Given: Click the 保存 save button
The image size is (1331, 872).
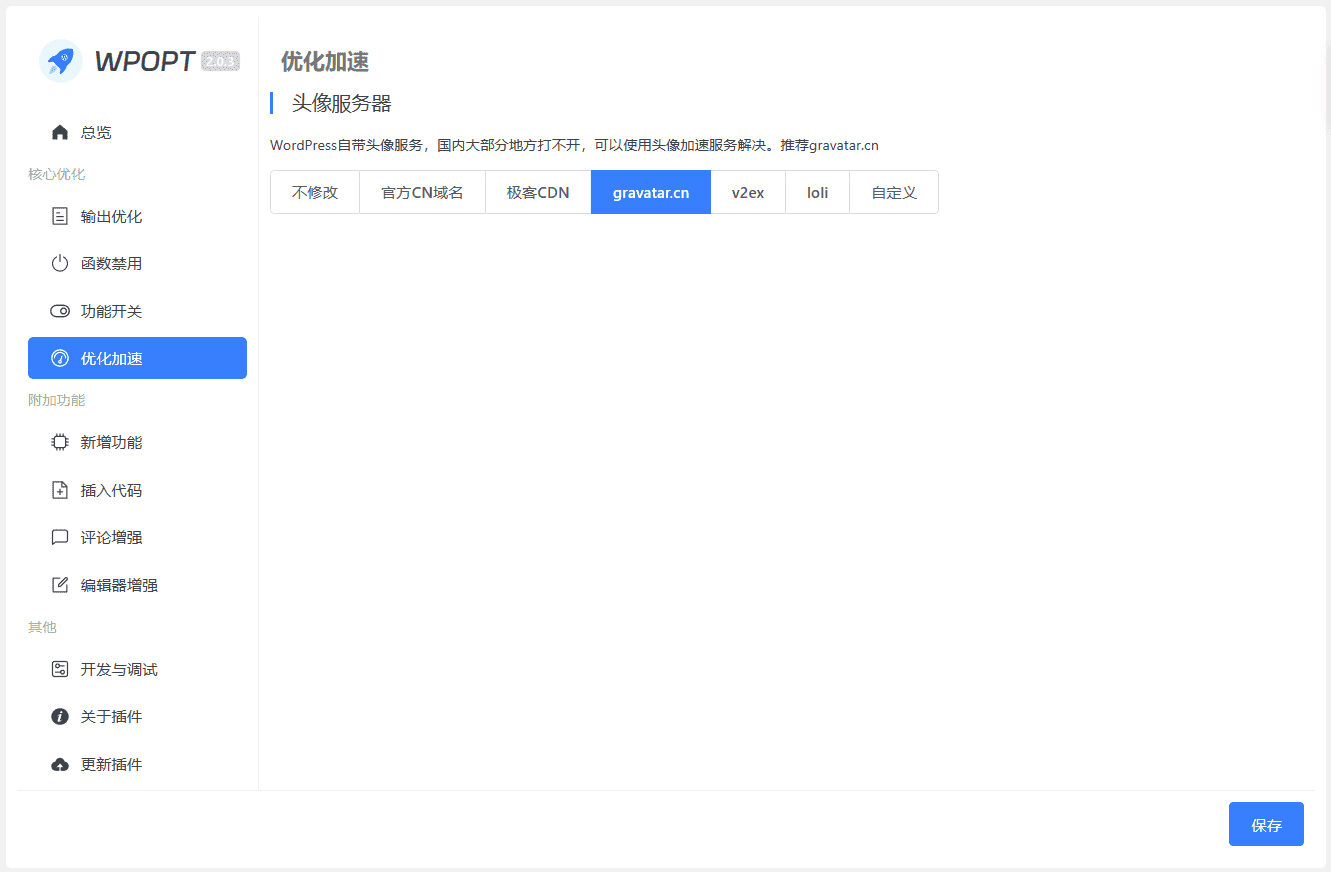Looking at the screenshot, I should coord(1266,824).
